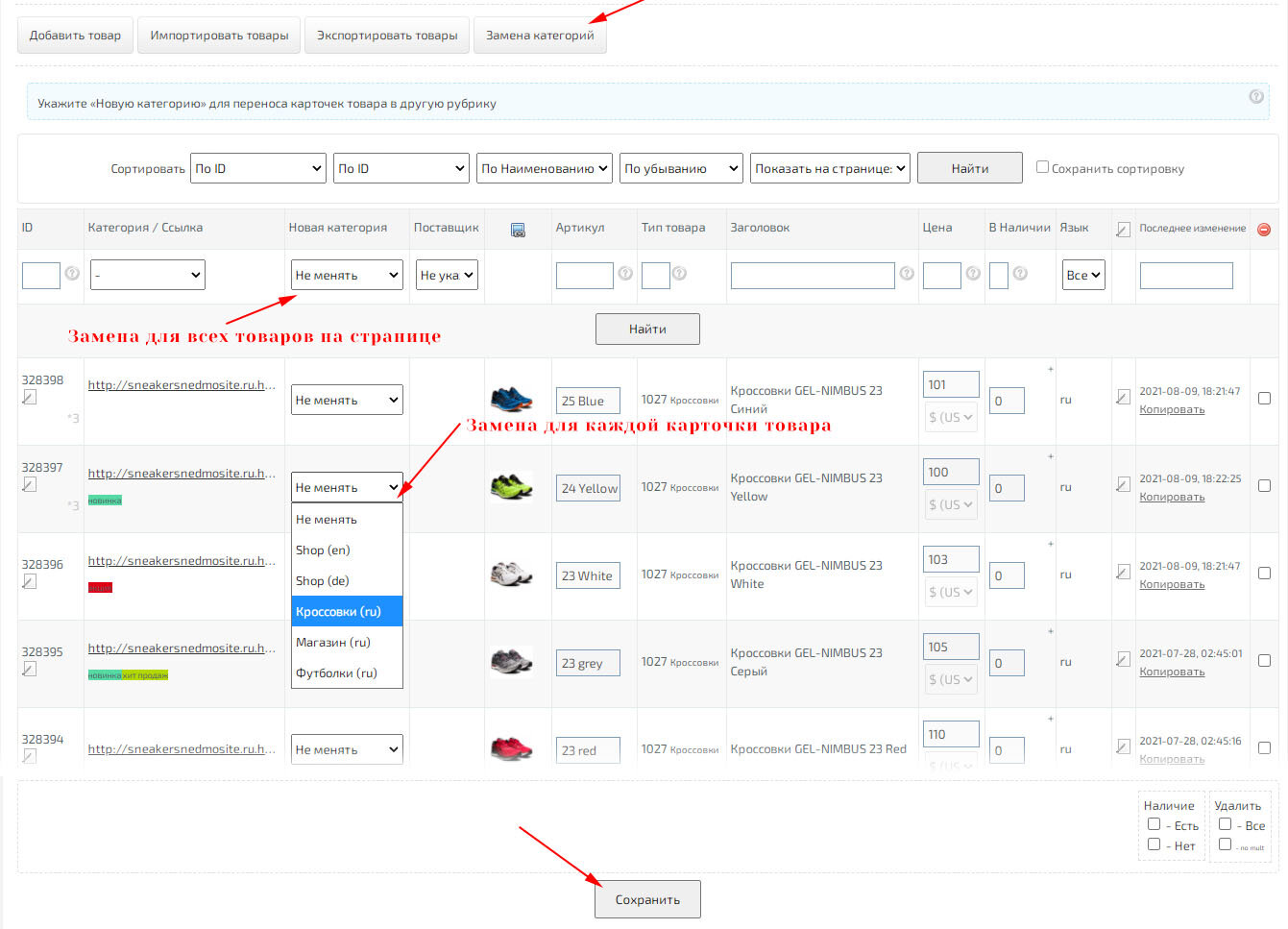Click the help icon next to ID filter
1288x929 pixels.
point(72,274)
